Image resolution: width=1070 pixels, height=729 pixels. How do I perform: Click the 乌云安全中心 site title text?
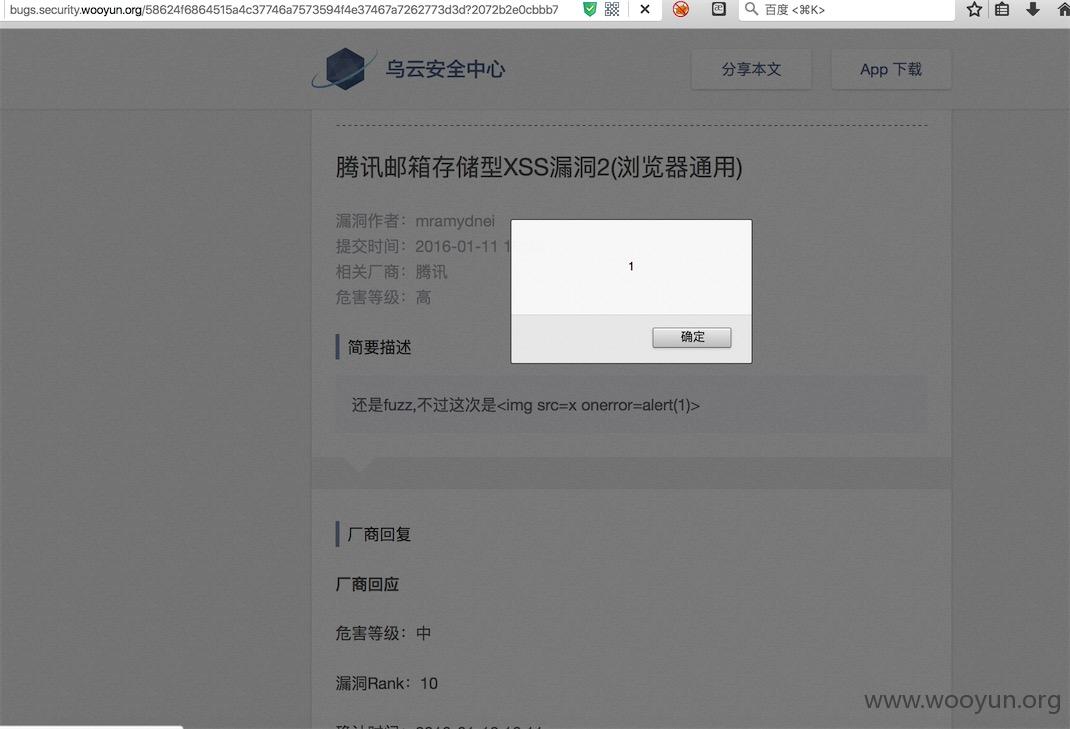[445, 69]
